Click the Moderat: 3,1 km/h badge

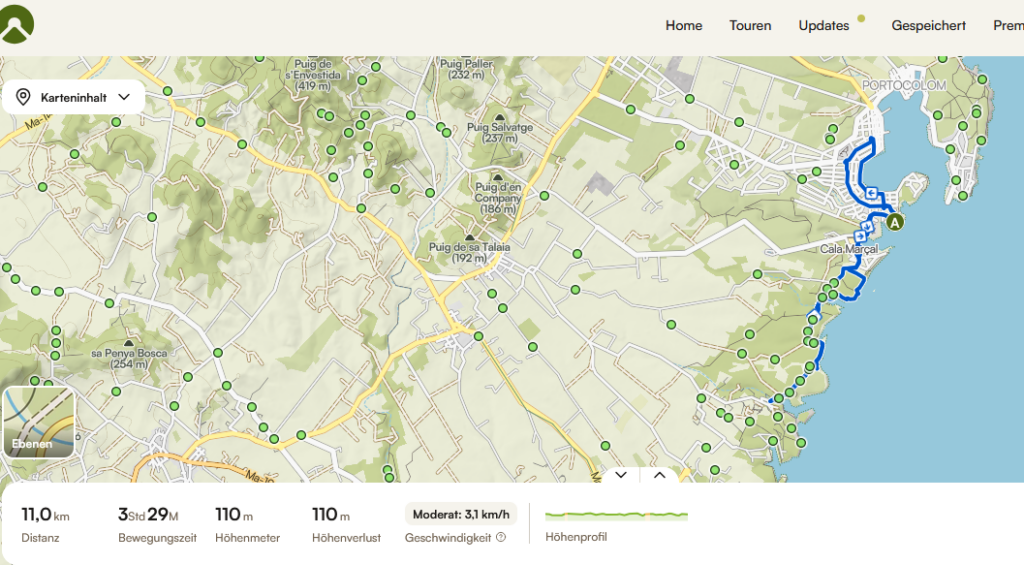pos(460,514)
